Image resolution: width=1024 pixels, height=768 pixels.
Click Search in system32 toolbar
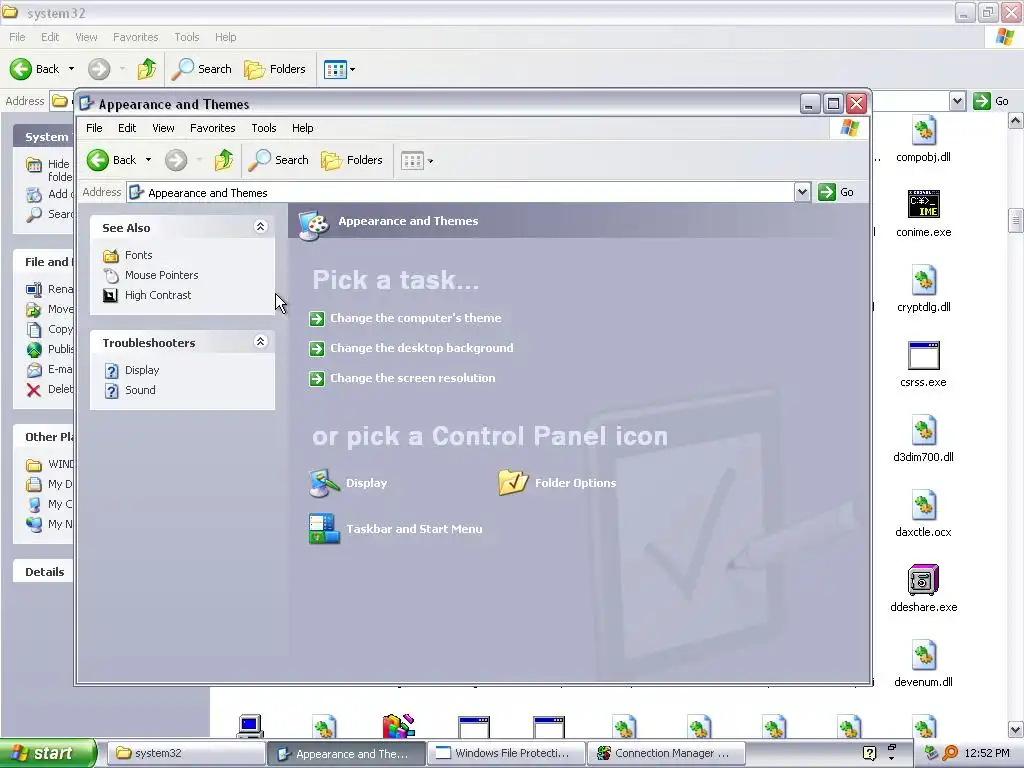(x=201, y=69)
